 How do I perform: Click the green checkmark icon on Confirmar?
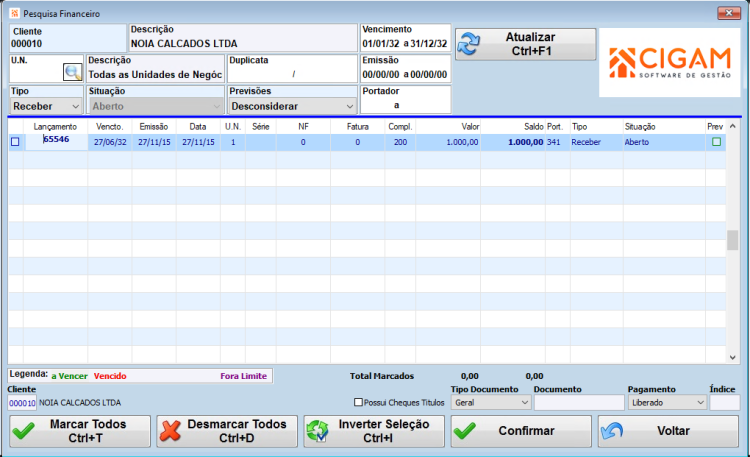(465, 431)
